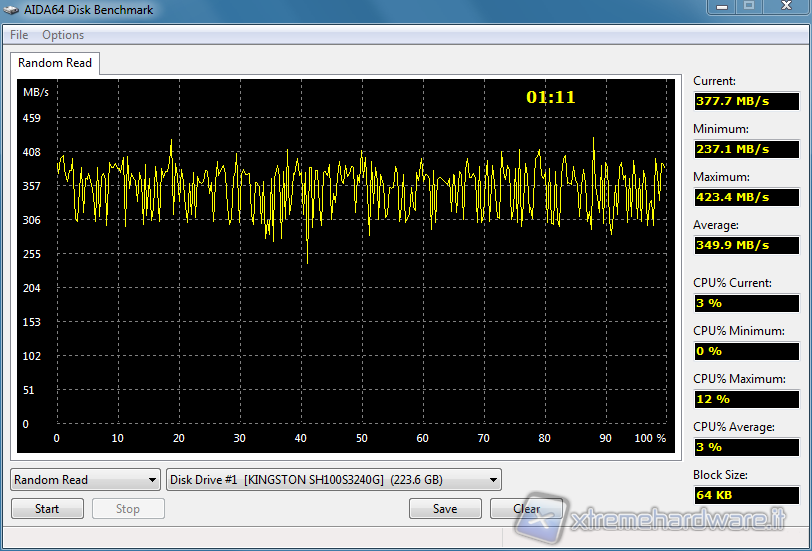
Task: Click the Stop button
Action: (x=128, y=509)
